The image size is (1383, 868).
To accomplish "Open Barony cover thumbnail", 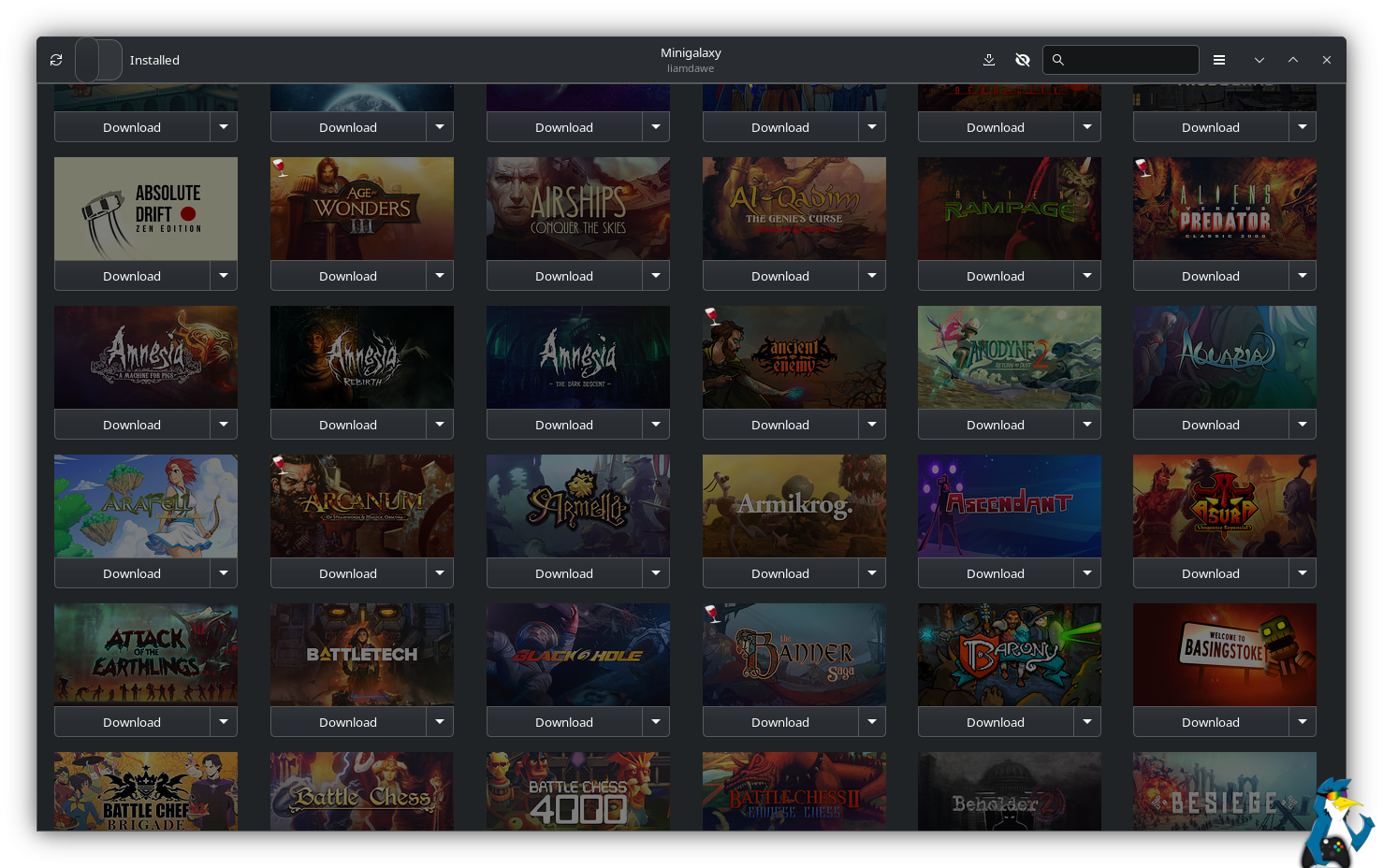I will pos(1010,655).
